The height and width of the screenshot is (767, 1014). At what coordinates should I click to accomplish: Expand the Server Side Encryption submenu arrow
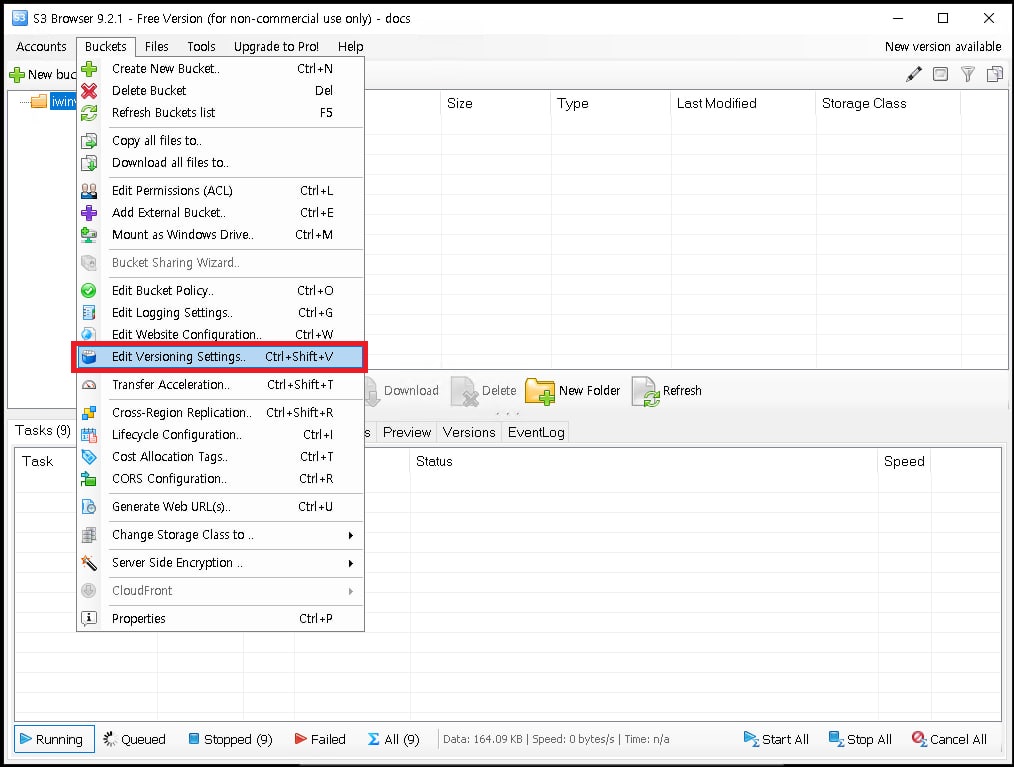tap(351, 563)
